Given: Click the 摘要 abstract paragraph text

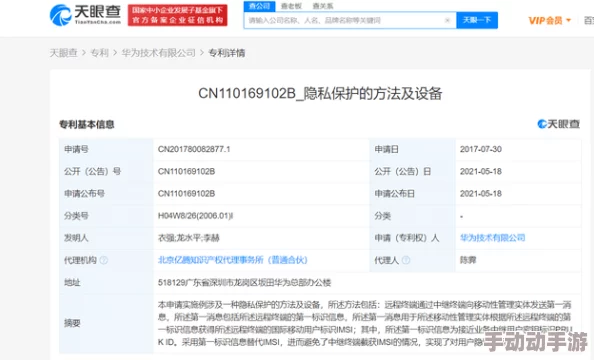Looking at the screenshot, I should click(365, 323).
